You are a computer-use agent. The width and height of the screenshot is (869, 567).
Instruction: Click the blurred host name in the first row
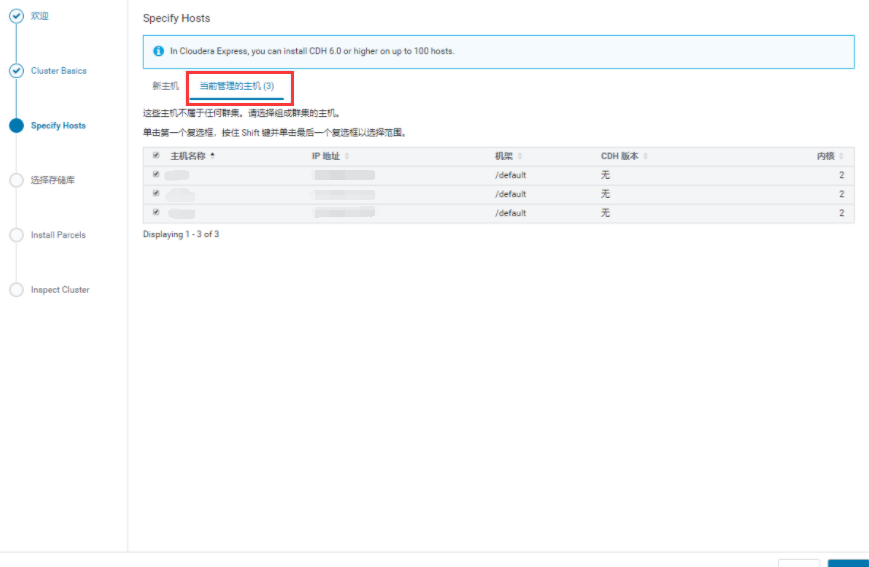tap(177, 175)
